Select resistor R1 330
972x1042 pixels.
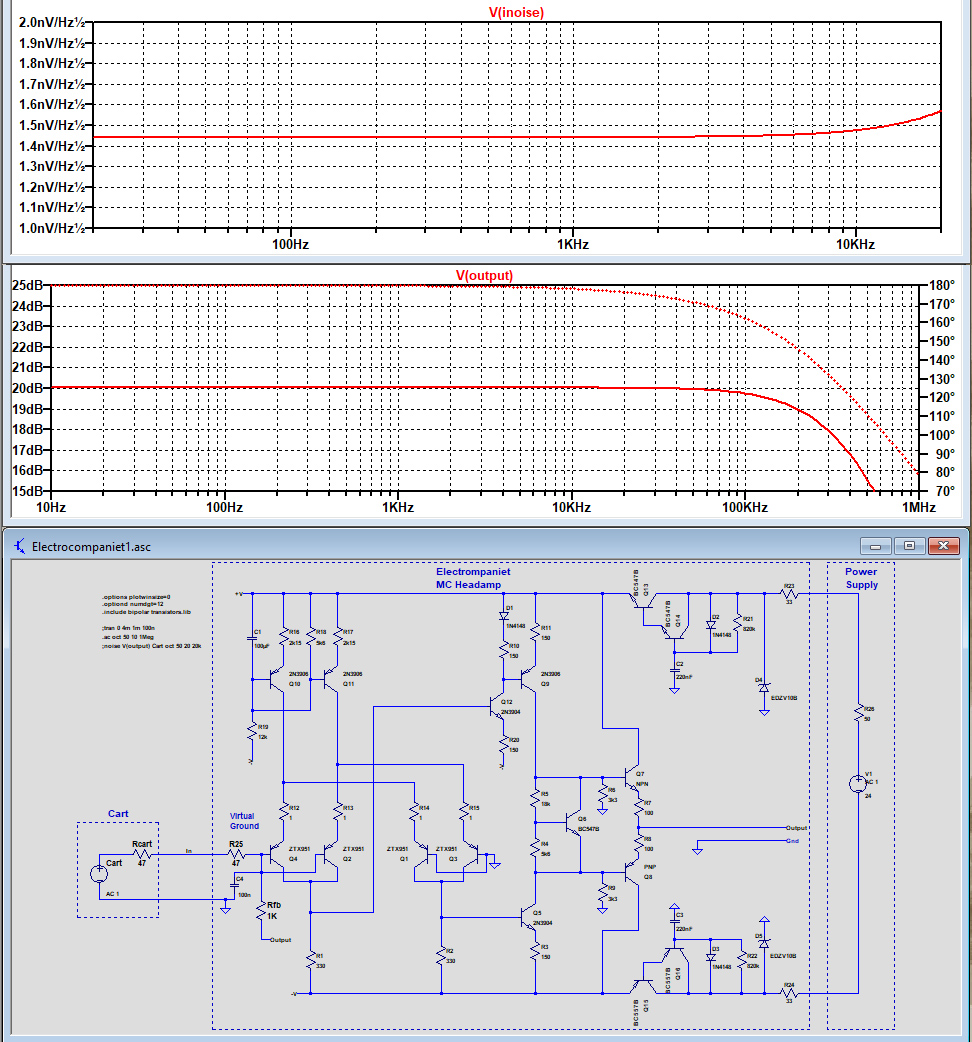point(310,960)
